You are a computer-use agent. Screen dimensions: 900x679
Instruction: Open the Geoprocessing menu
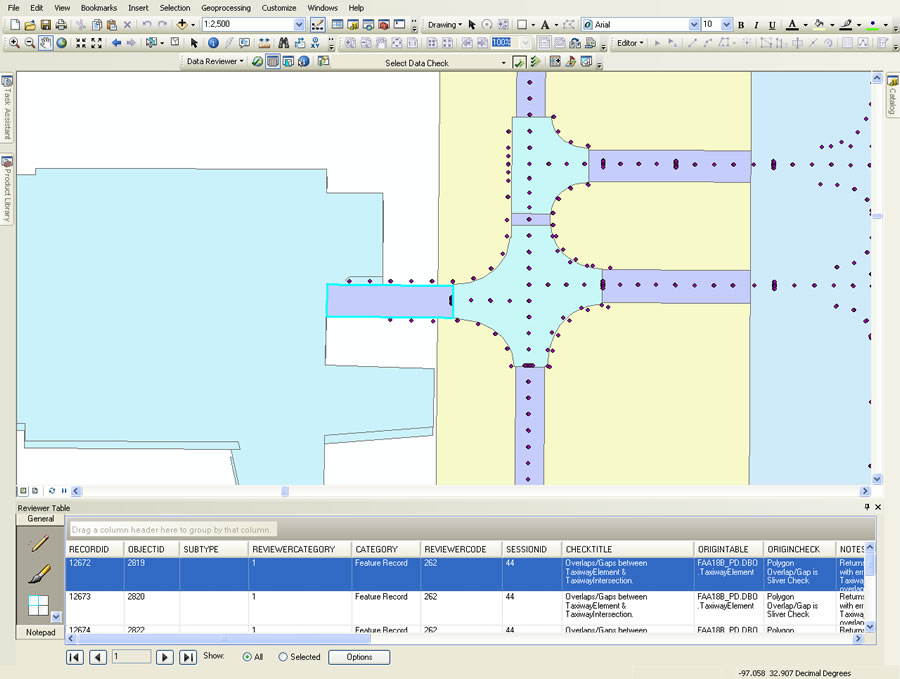[x=226, y=8]
